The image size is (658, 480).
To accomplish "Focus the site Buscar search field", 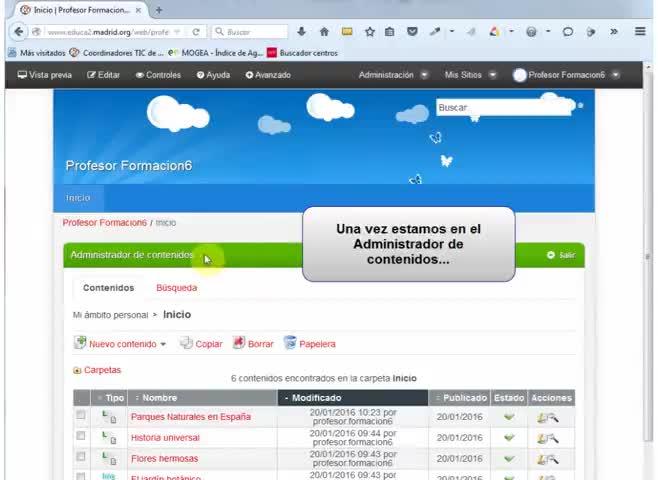I will coord(504,108).
